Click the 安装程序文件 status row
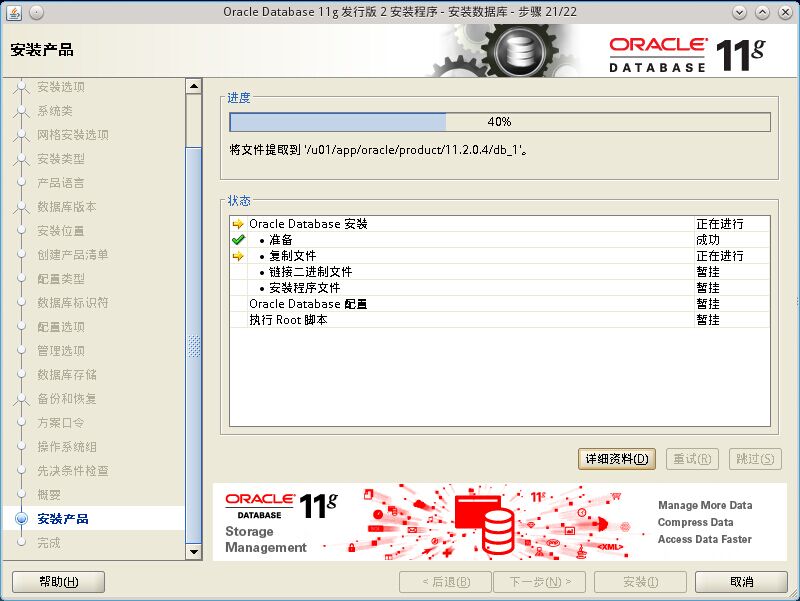Viewport: 800px width, 601px height. point(500,288)
